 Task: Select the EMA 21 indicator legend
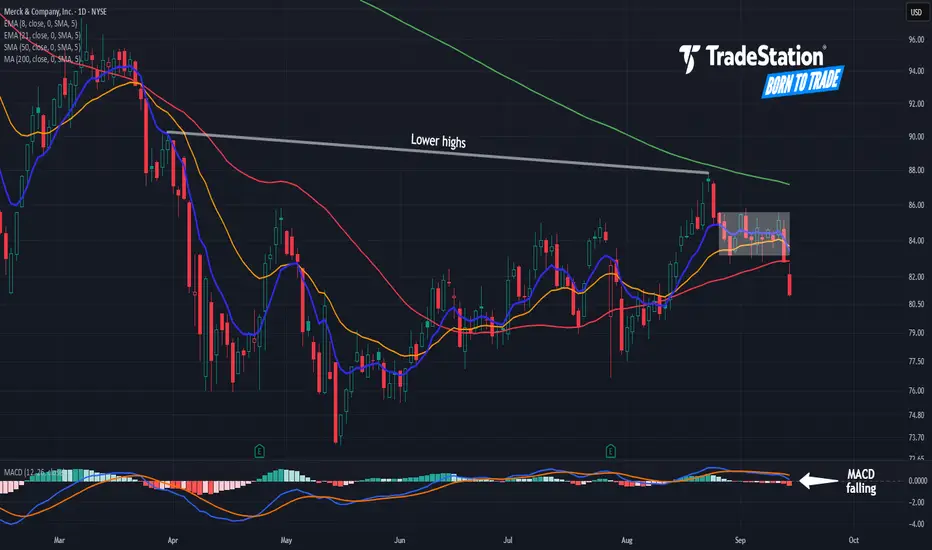point(42,36)
